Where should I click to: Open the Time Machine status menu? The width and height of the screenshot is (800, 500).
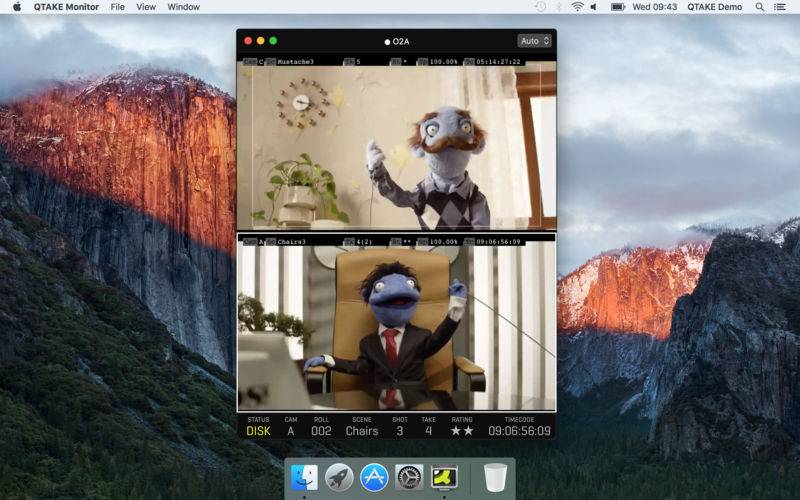click(540, 7)
